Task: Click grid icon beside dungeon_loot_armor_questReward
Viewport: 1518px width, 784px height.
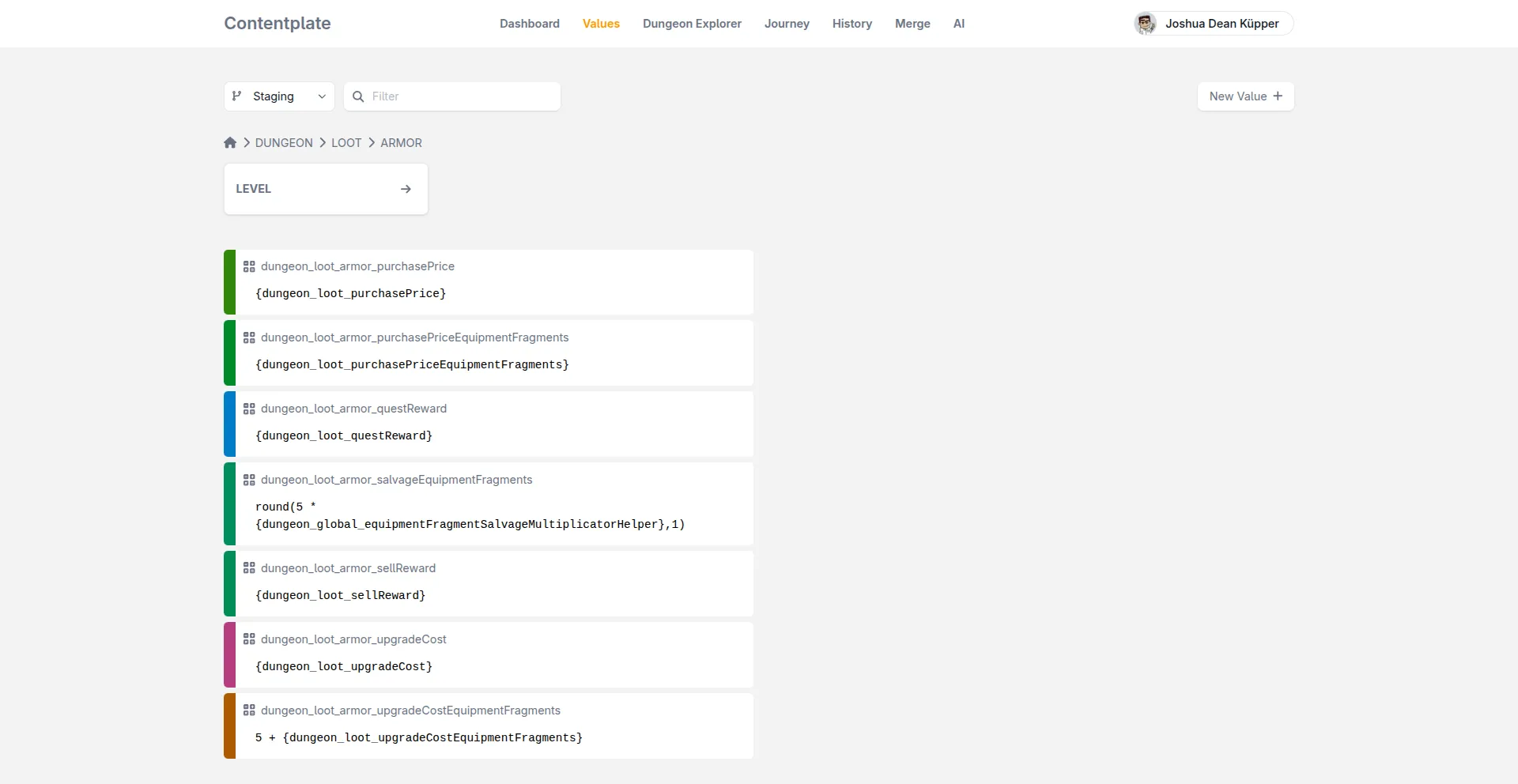Action: coord(249,409)
